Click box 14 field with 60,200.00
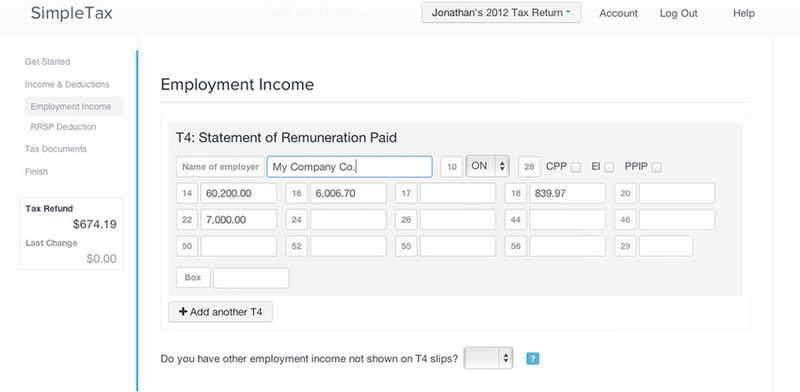The height and width of the screenshot is (392, 800). pos(239,193)
